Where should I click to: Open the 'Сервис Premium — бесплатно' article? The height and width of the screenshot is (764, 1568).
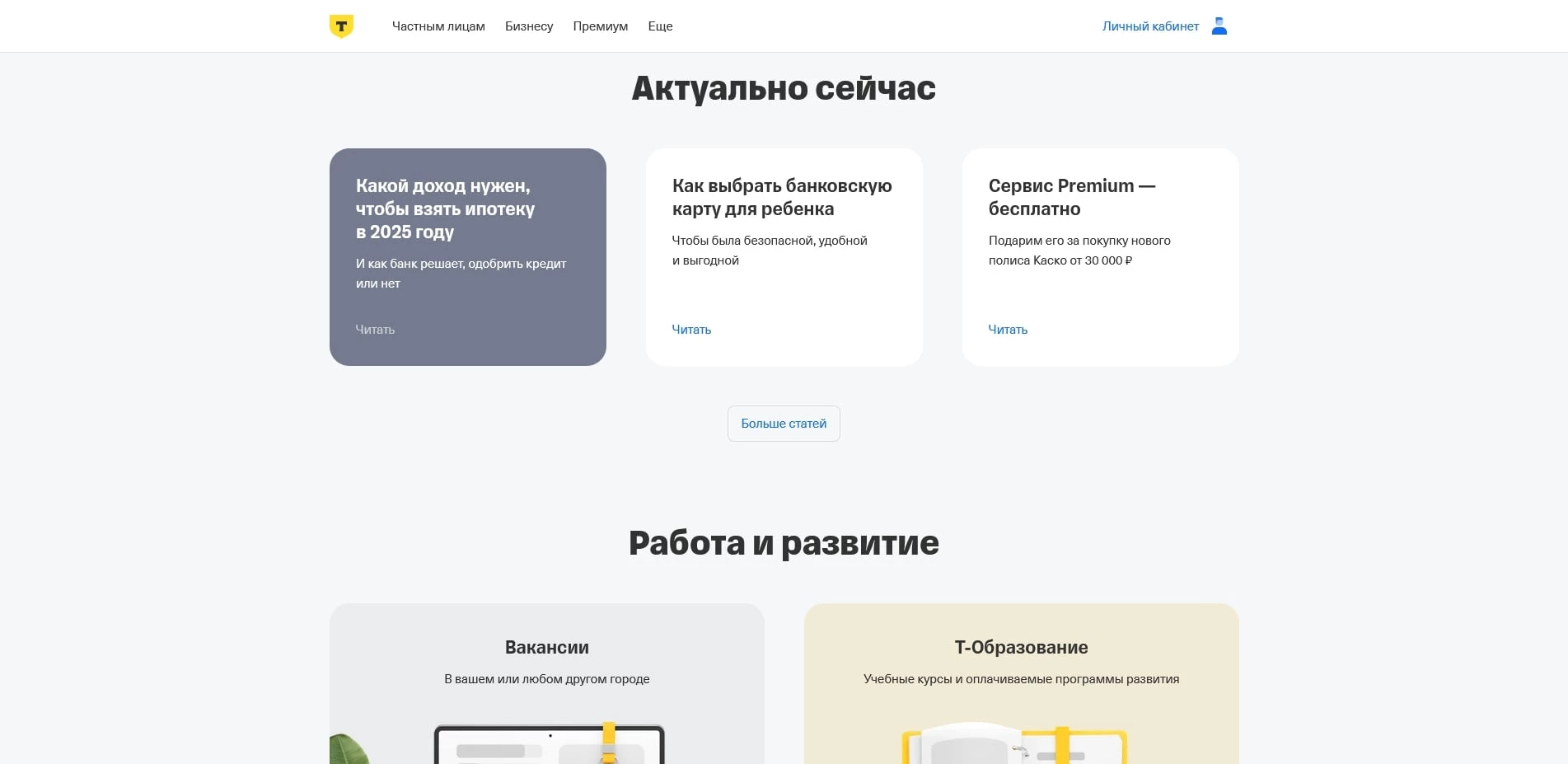point(1072,197)
